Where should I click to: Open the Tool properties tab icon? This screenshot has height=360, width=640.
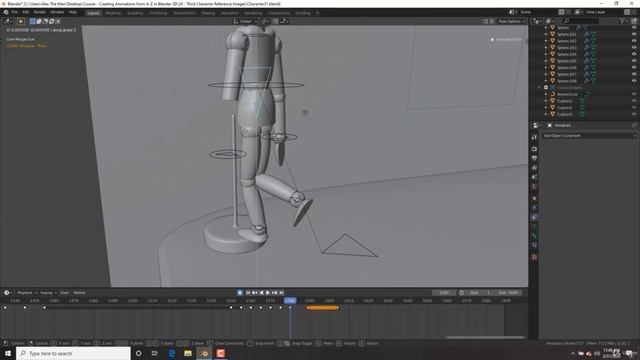[x=534, y=138]
